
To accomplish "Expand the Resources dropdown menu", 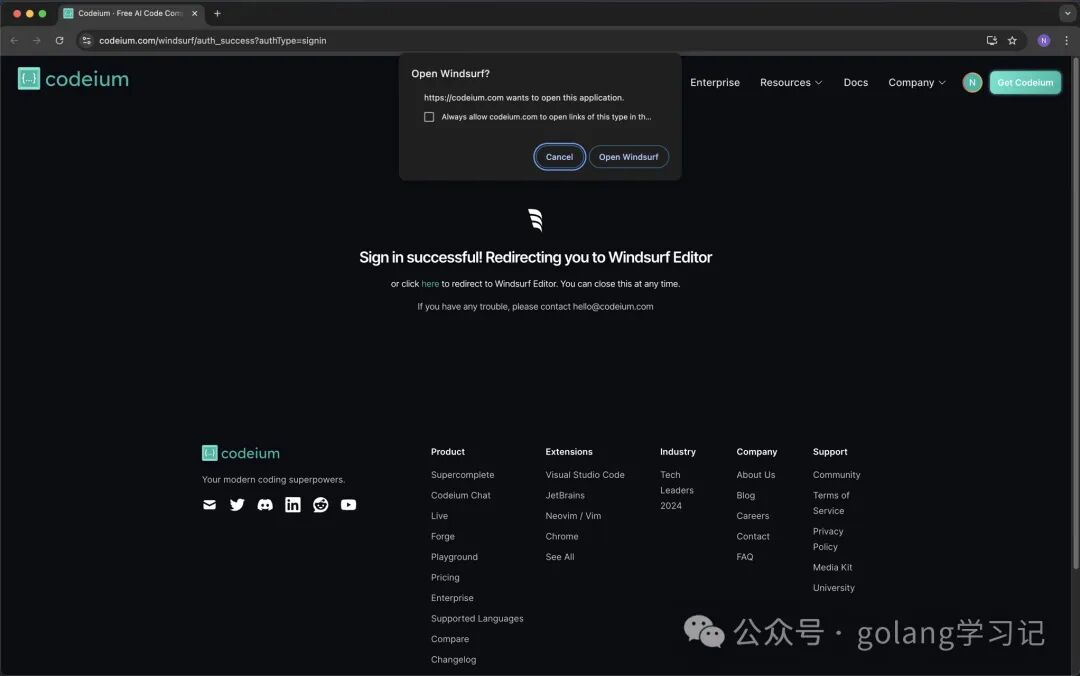I will click(x=791, y=82).
